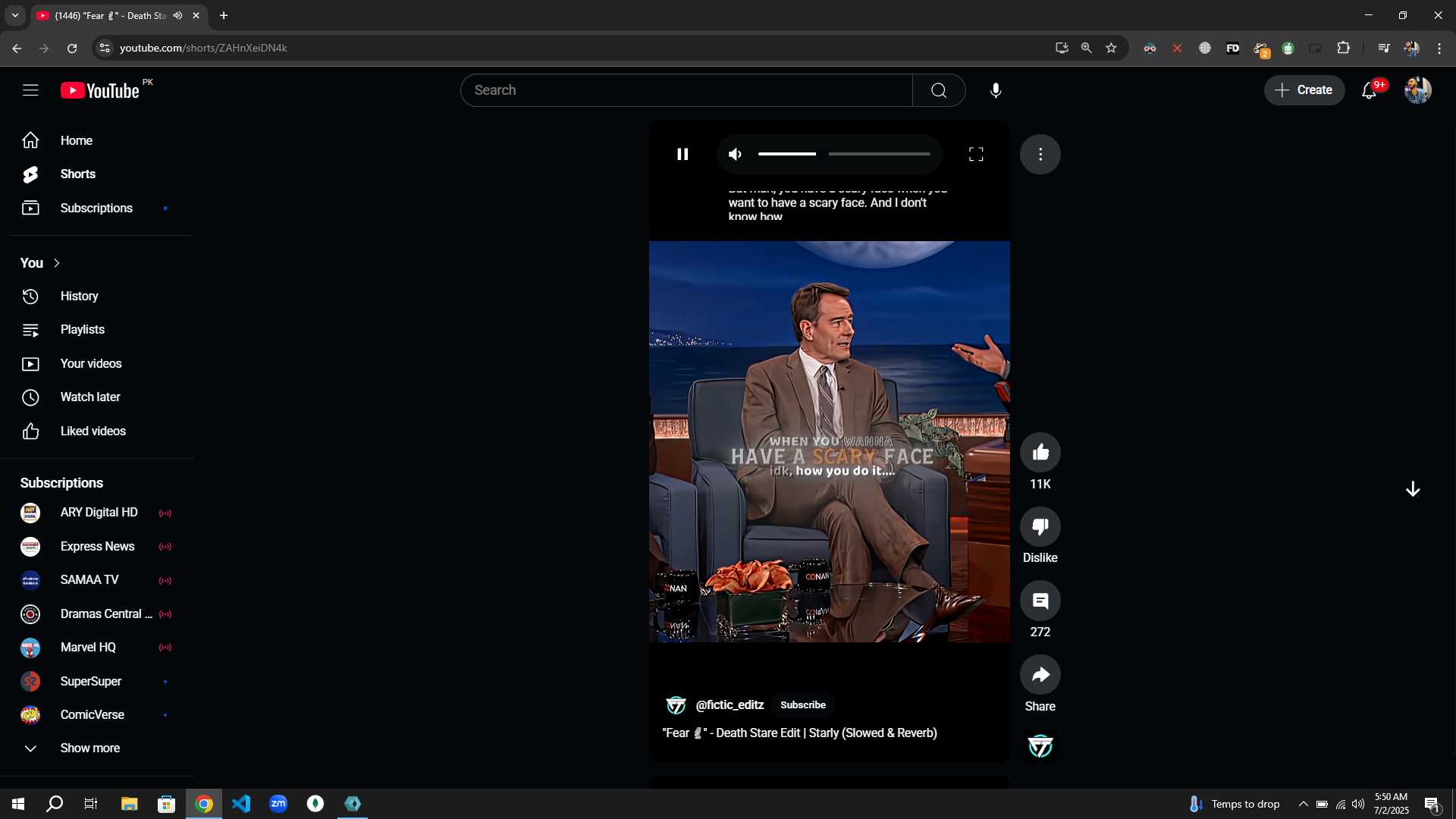Viewport: 1456px width, 819px height.
Task: Open Visual Studio Code from taskbar
Action: [241, 804]
